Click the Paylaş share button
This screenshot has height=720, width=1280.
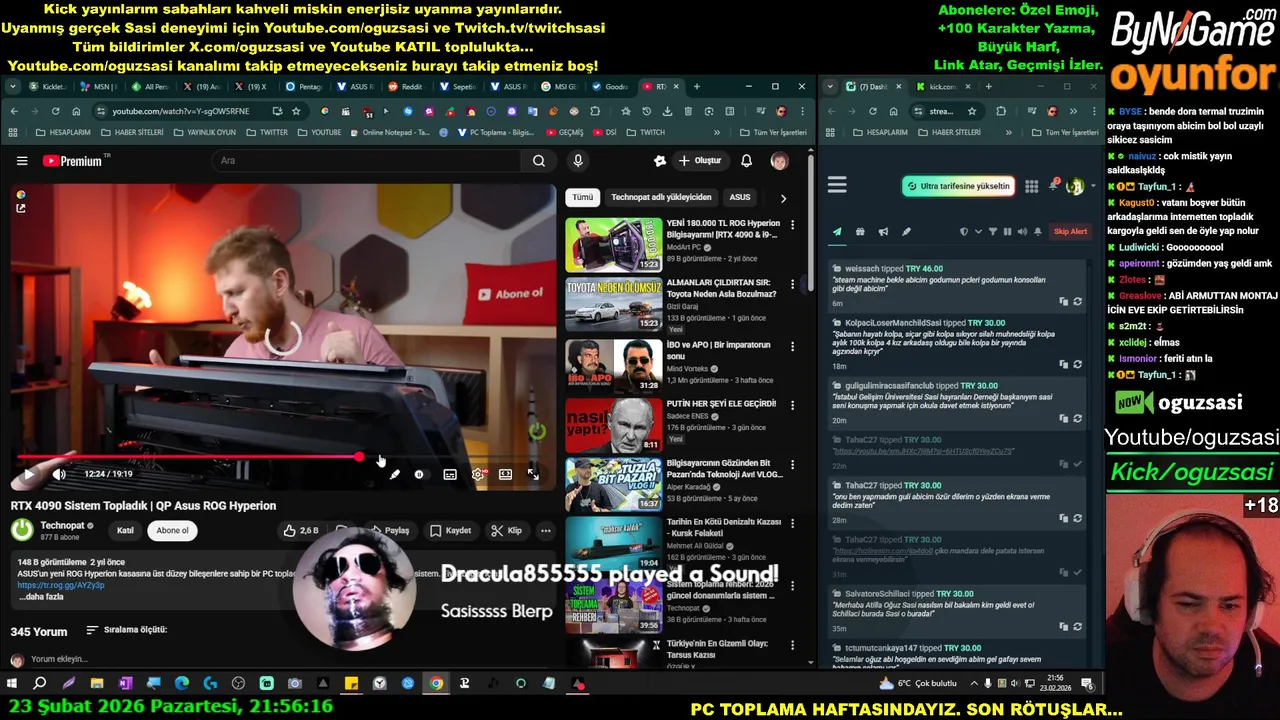click(x=390, y=530)
